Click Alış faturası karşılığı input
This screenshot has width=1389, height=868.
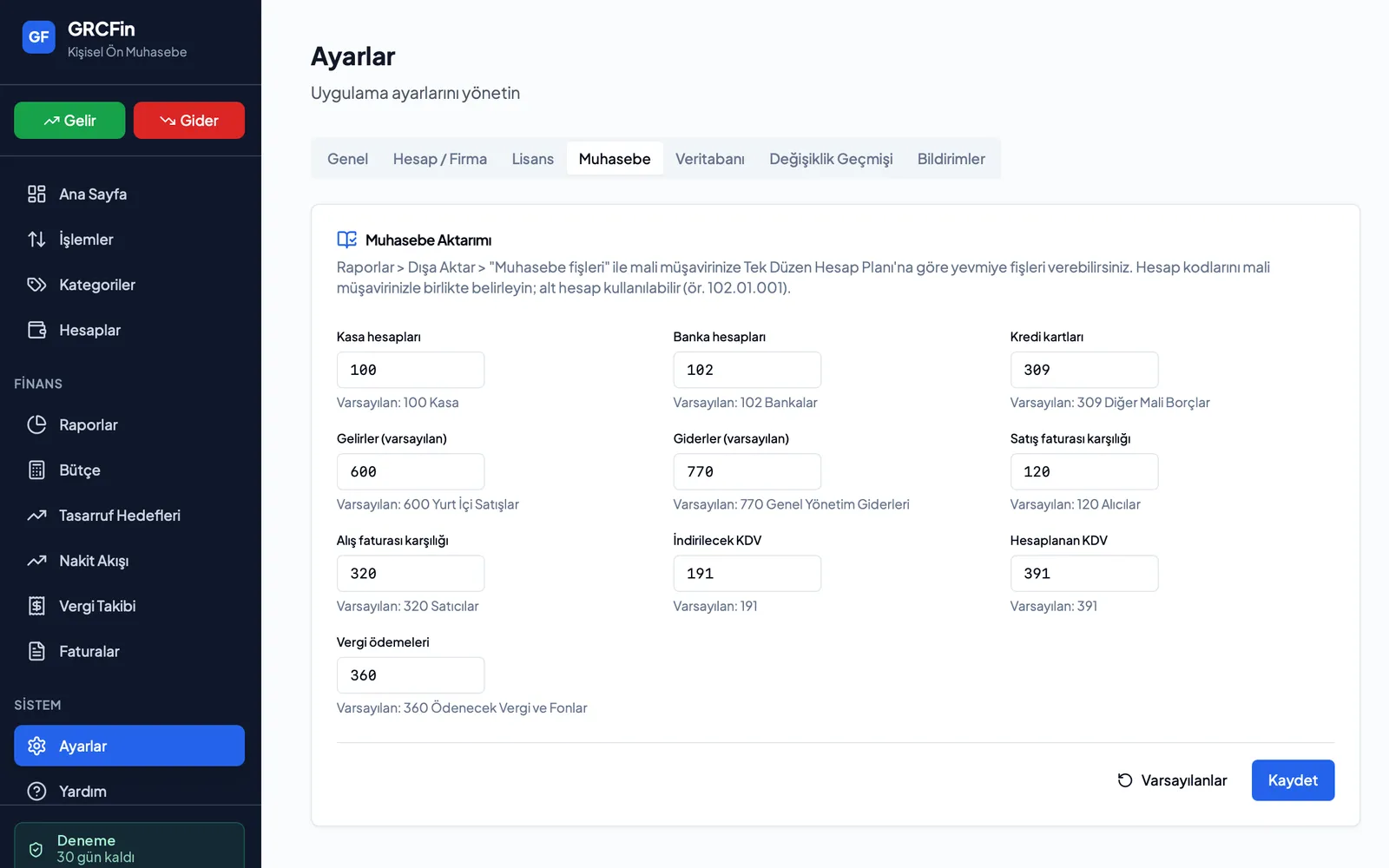point(411,574)
